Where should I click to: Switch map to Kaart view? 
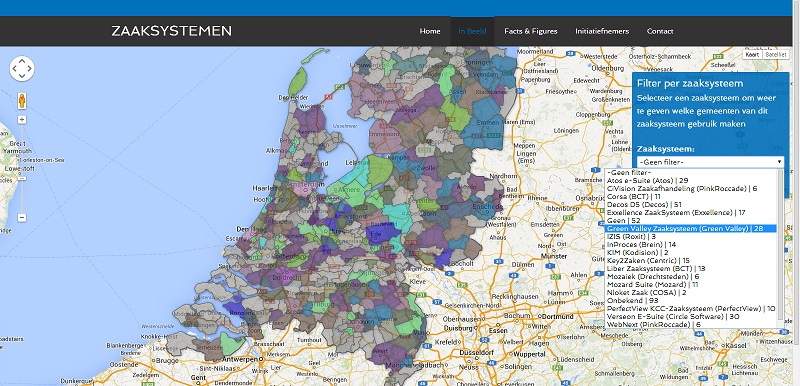[x=753, y=55]
